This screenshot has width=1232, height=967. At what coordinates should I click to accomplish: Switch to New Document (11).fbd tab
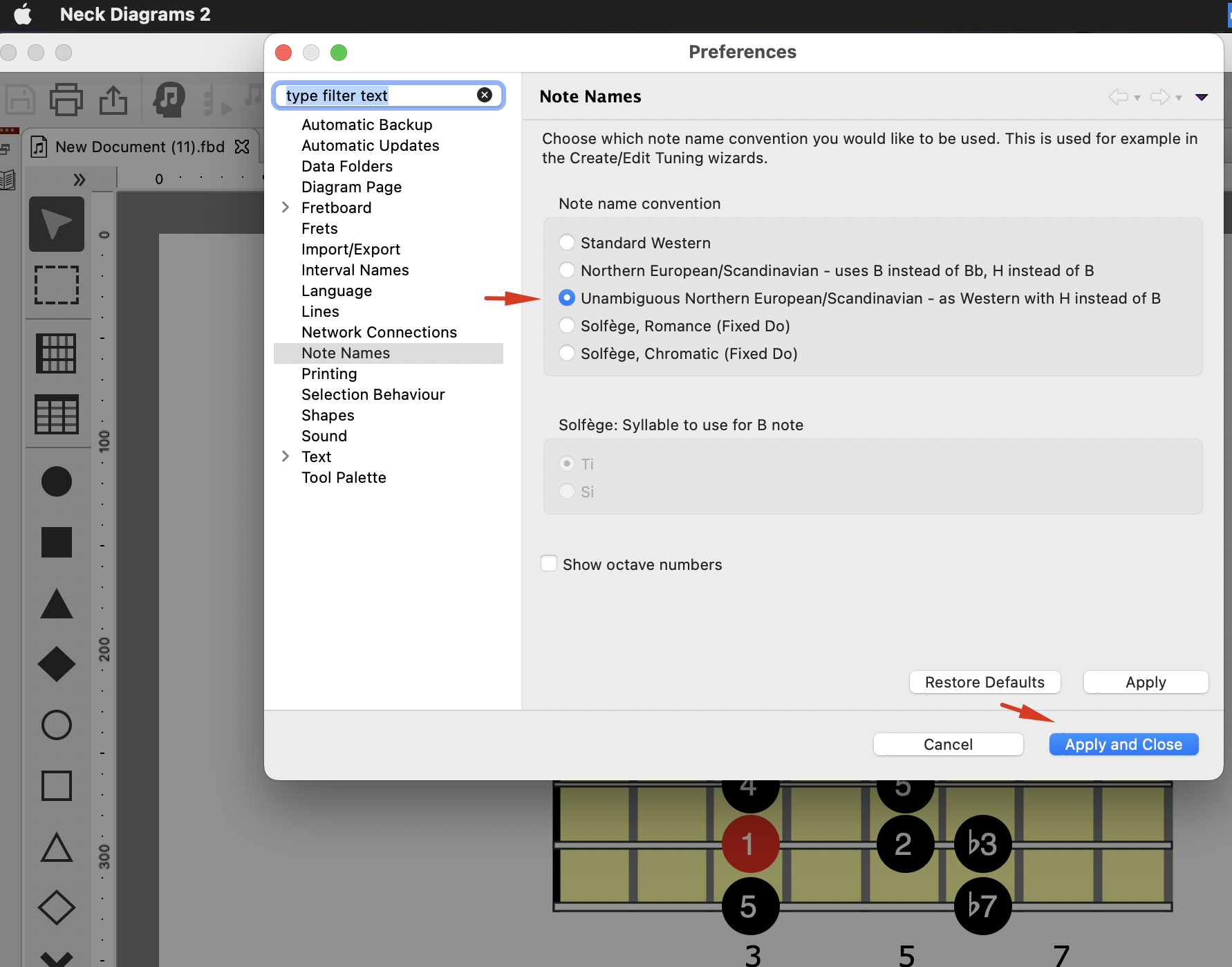click(140, 147)
